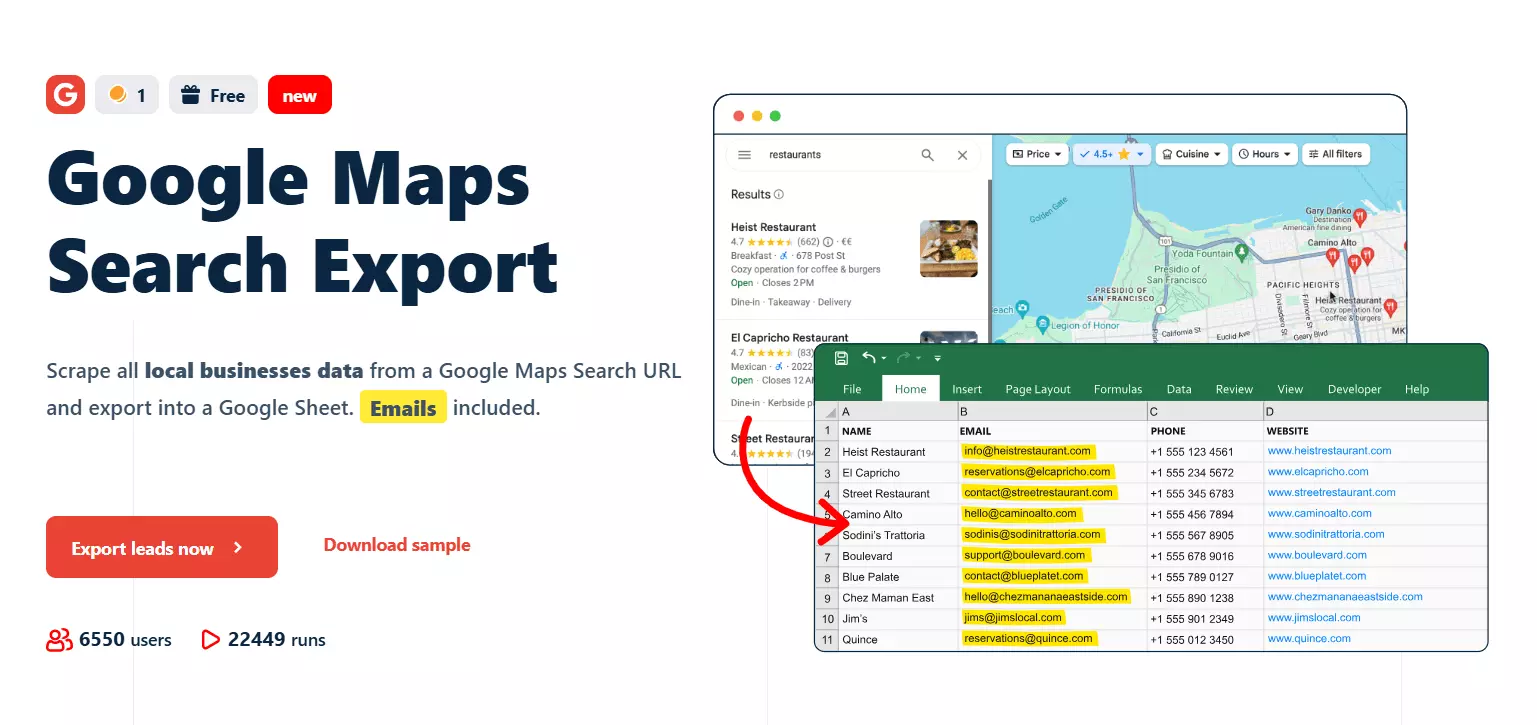Switch to the Insert ribbon tab
Image resolution: width=1537 pixels, height=725 pixels.
coord(967,389)
